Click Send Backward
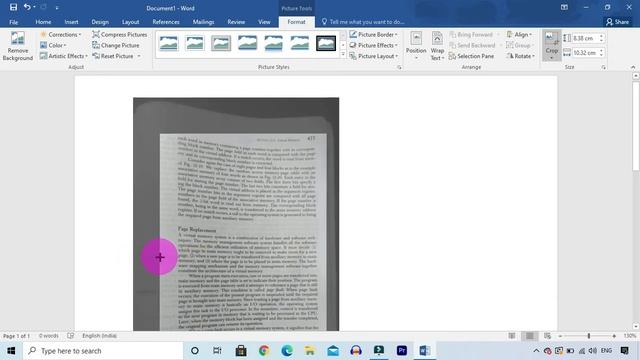This screenshot has height=360, width=640. coord(475,45)
